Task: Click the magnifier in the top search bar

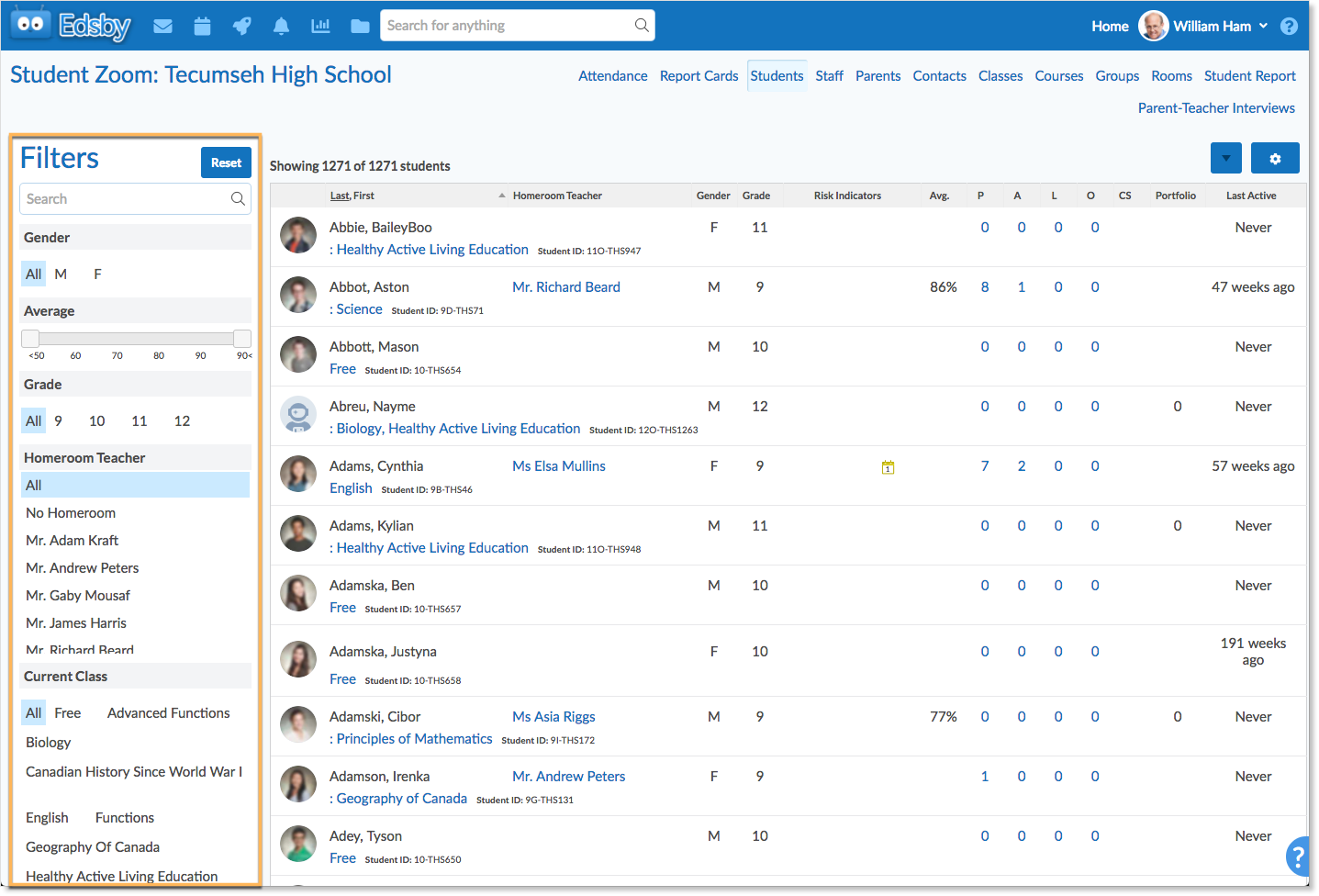Action: (x=642, y=25)
